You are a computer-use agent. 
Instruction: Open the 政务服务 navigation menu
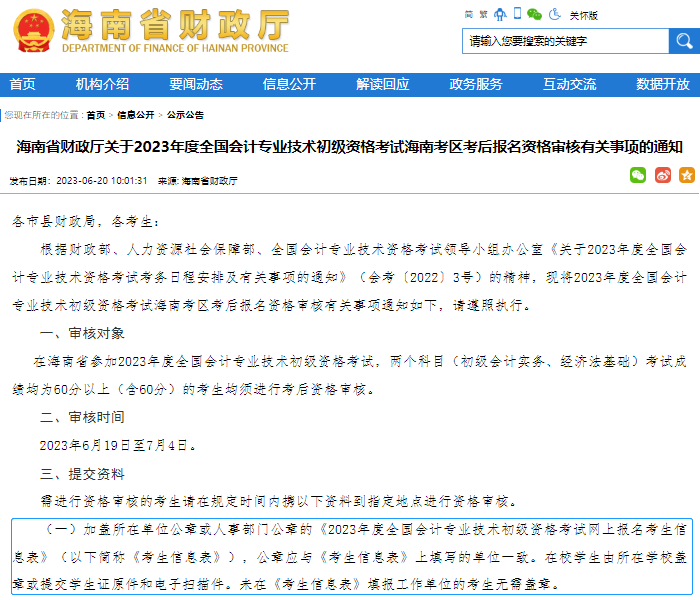476,84
